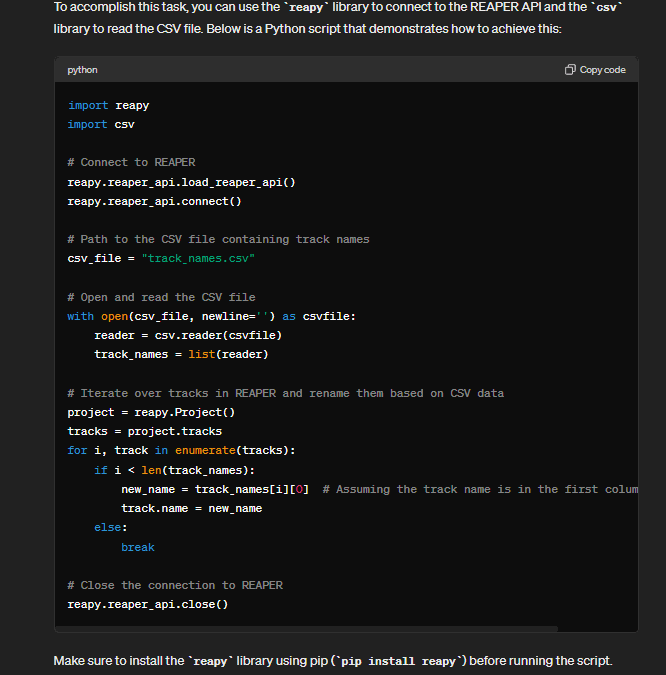Click the clipboard icon beside Copy code

point(570,70)
